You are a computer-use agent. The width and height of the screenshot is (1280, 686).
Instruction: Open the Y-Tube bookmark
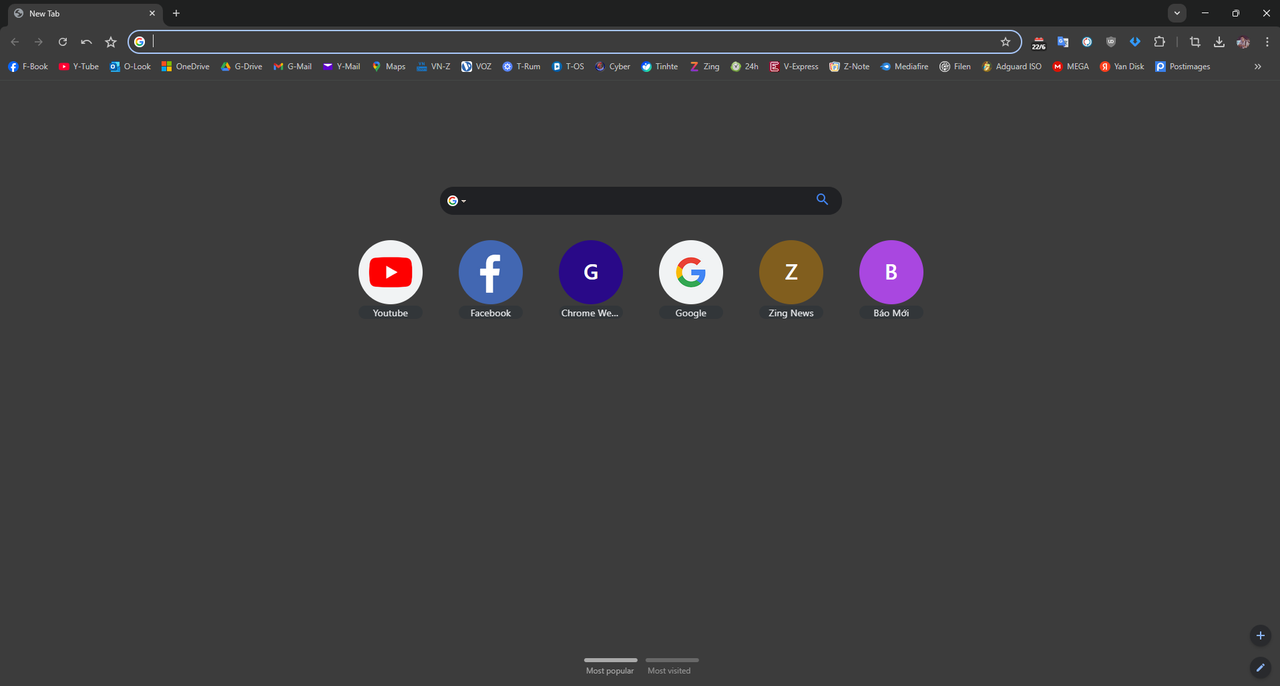[x=79, y=66]
